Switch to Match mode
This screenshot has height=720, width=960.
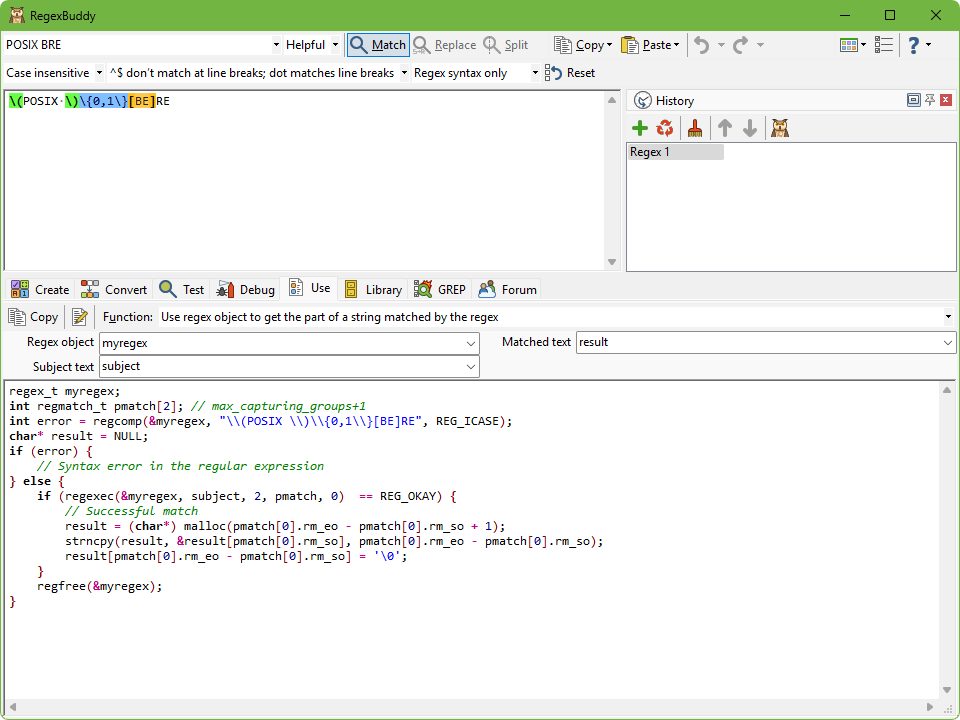[x=378, y=45]
